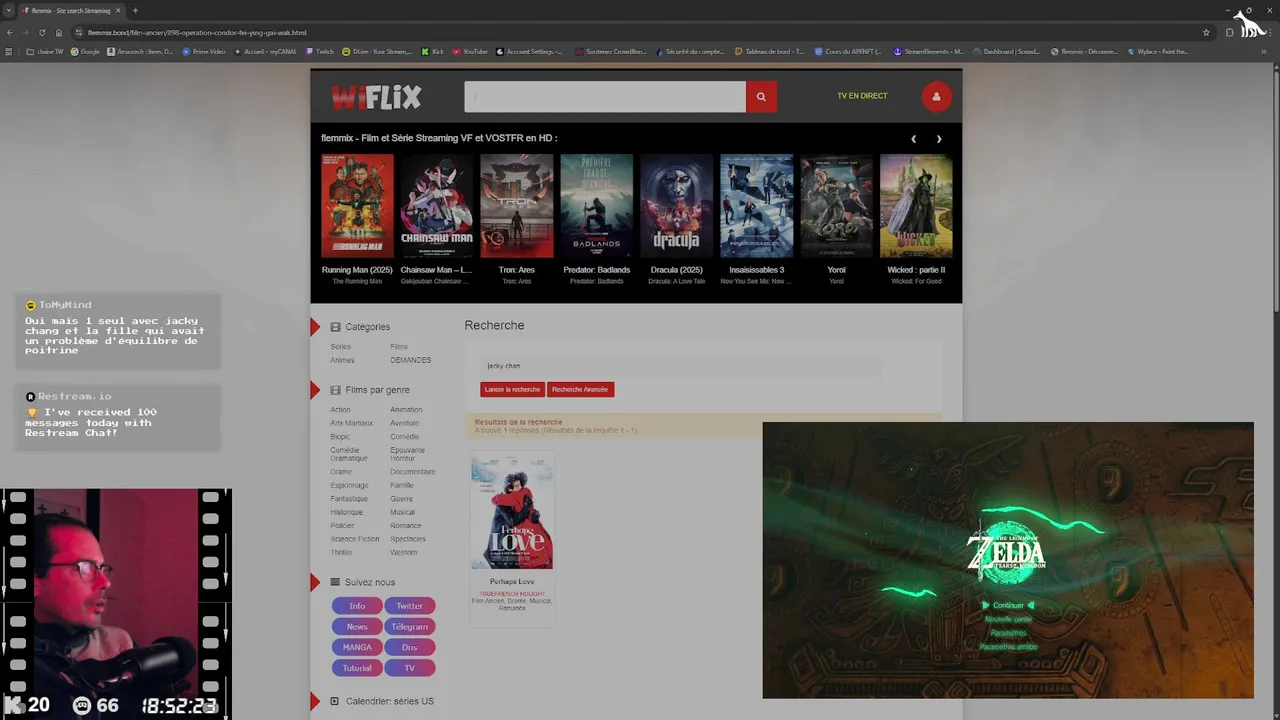Open the Insaisissables 3 poster
This screenshot has width=1280, height=720.
click(756, 206)
